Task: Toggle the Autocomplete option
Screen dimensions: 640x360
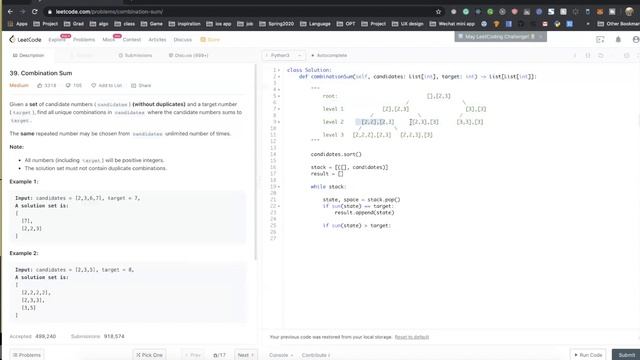Action: [x=329, y=56]
